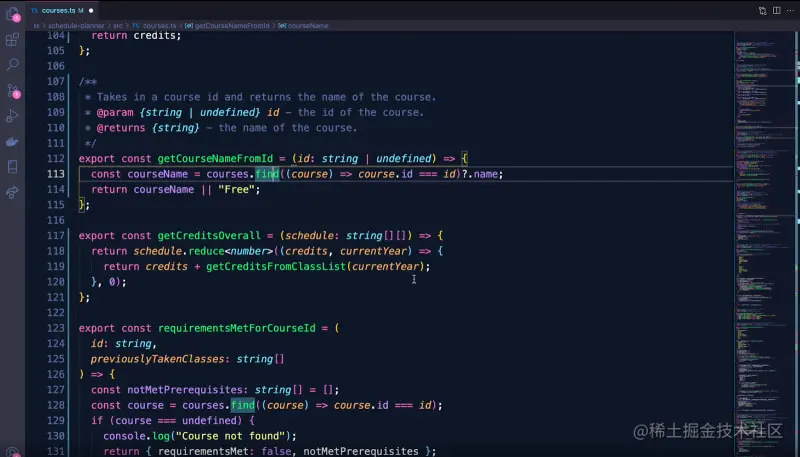Click the highlighted find on line 113
The image size is (800, 457).
click(267, 174)
